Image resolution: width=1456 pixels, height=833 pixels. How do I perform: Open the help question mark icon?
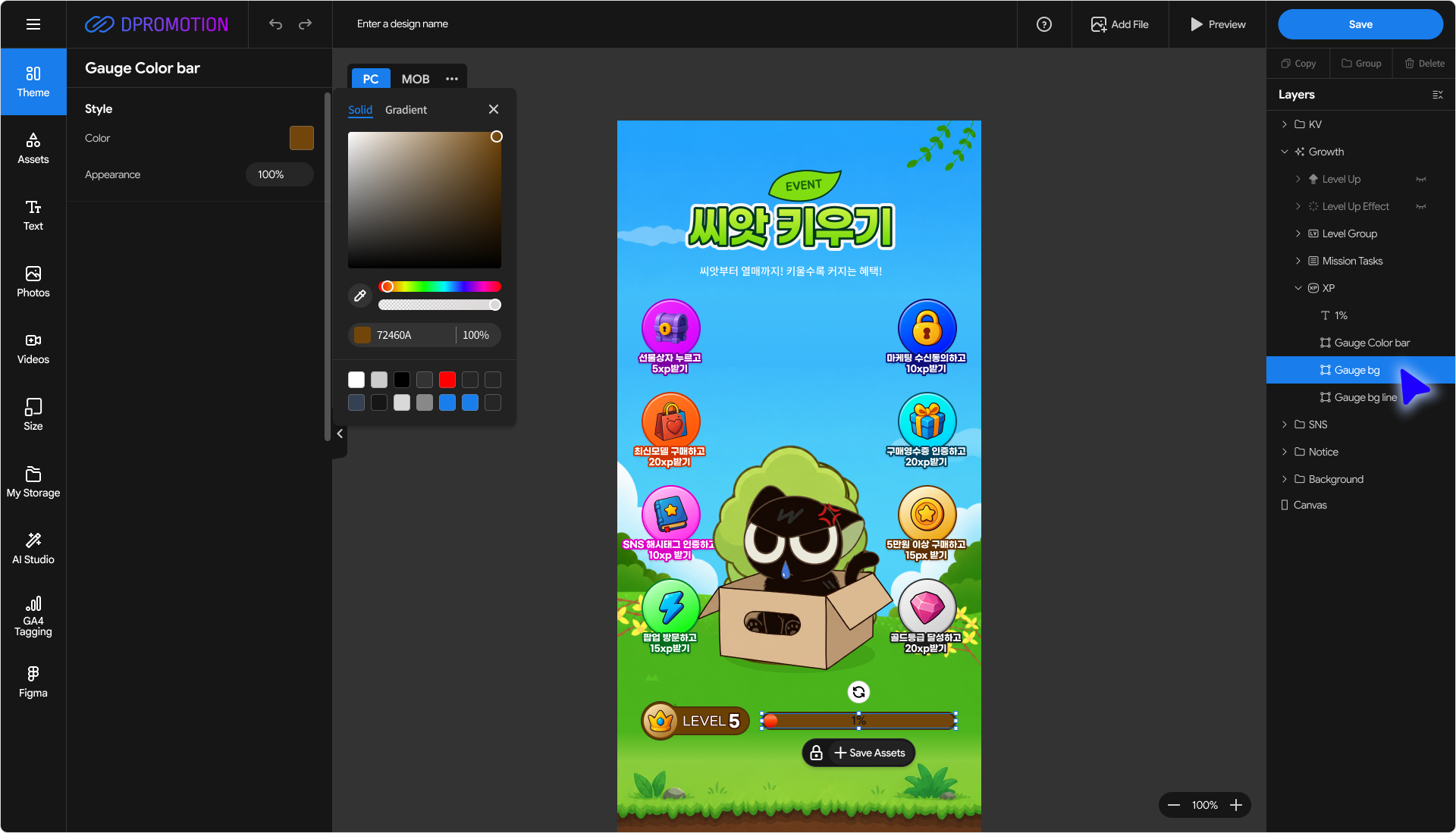(x=1044, y=24)
